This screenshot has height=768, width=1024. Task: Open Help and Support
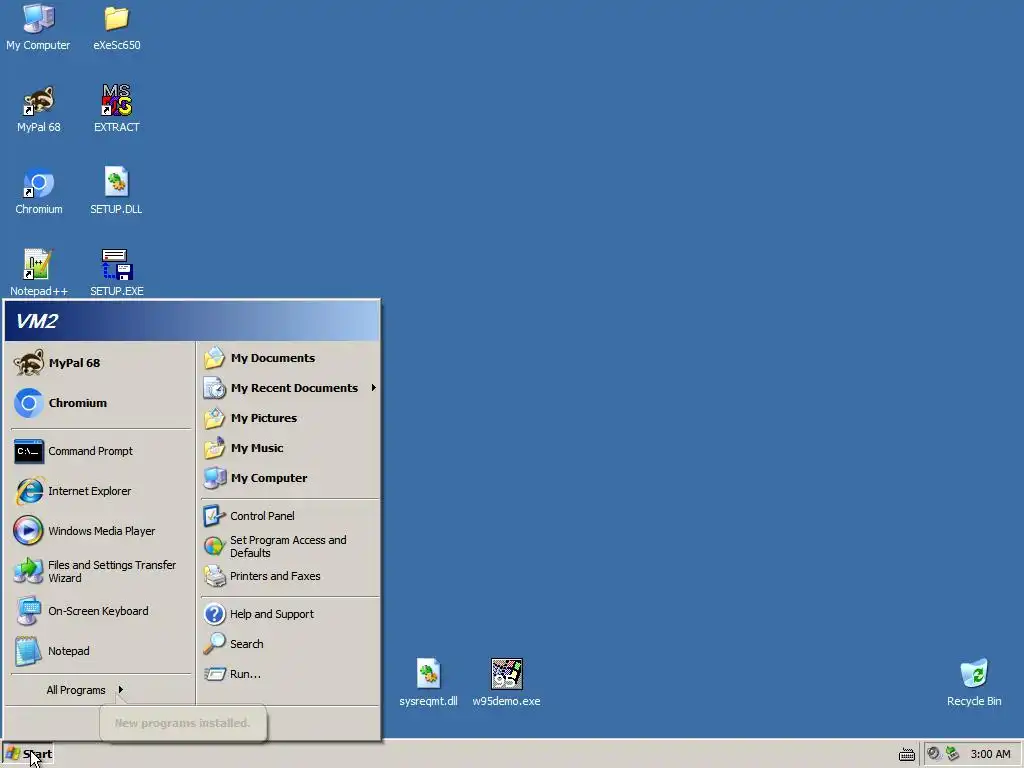pyautogui.click(x=289, y=614)
